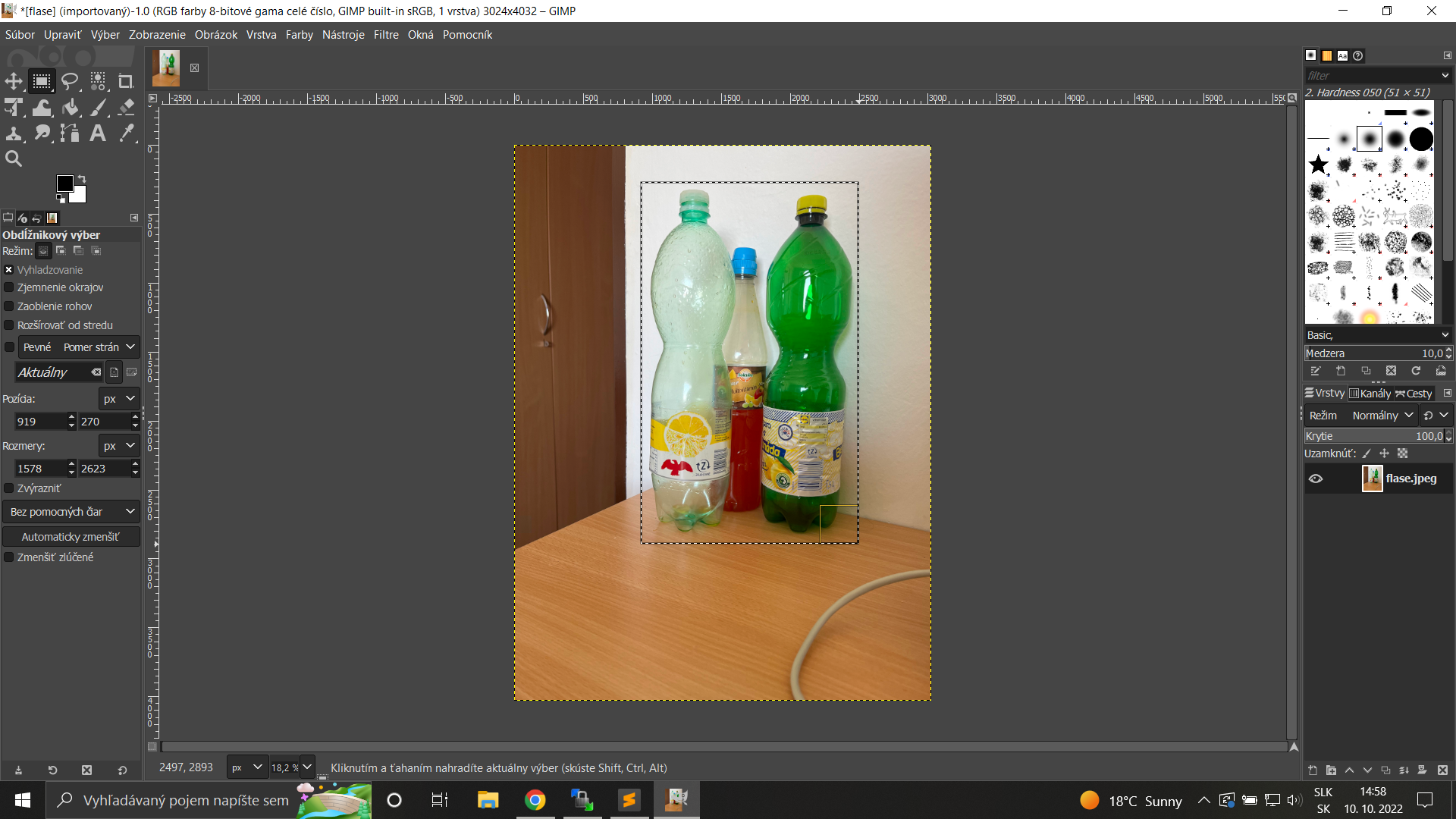Open brush filter dropdown arrow
The height and width of the screenshot is (819, 1456).
coord(1445,76)
